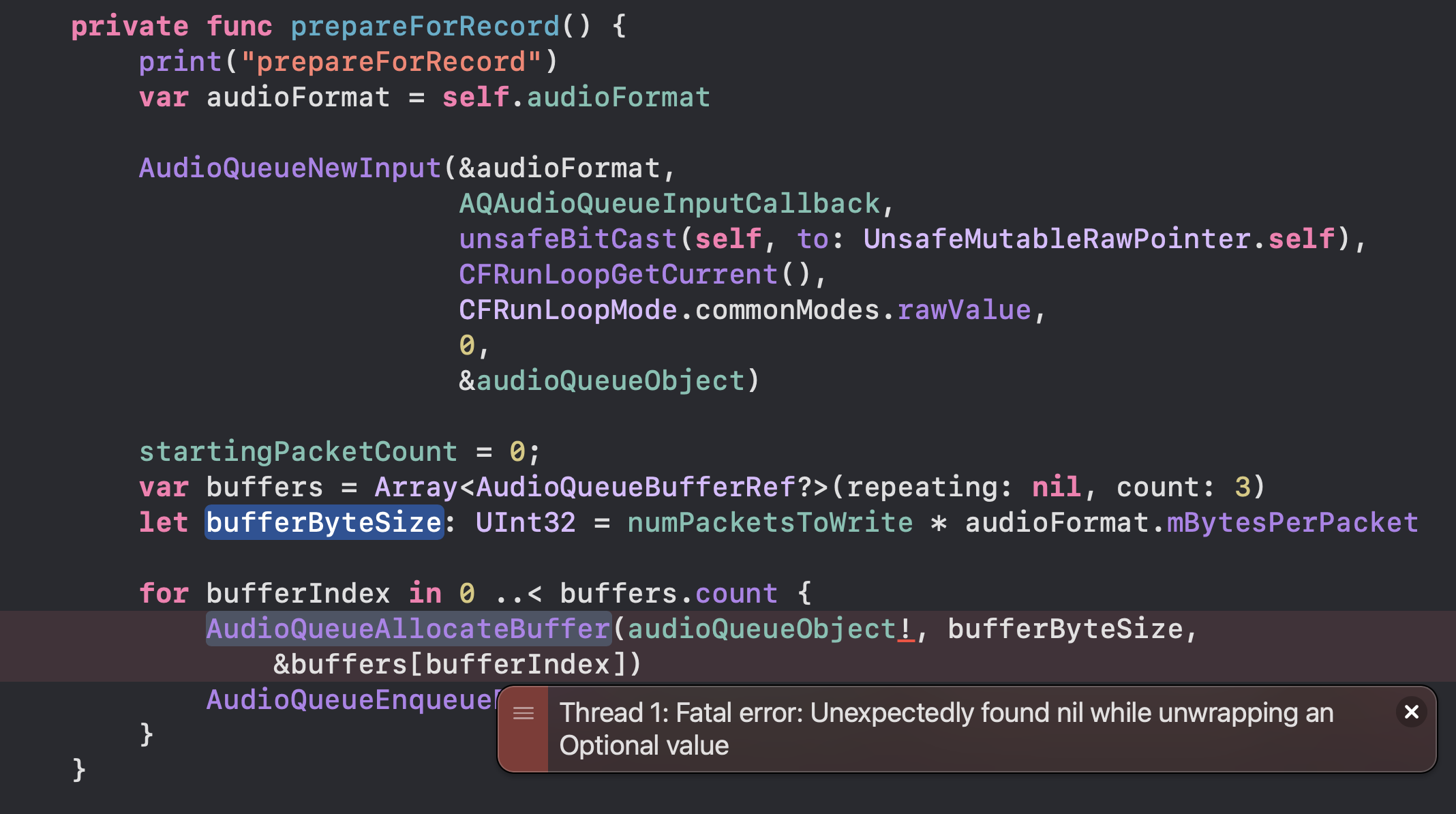Viewport: 1456px width, 814px height.
Task: Select the highlighted bufferByteSize variable declaration
Action: tap(324, 522)
